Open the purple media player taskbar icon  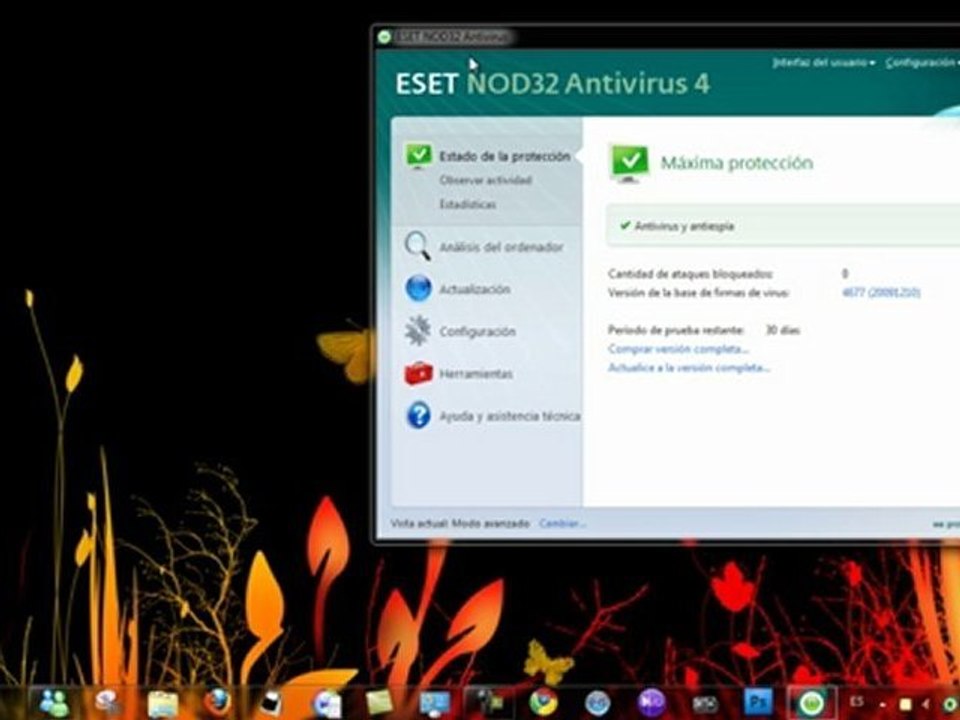(x=651, y=703)
